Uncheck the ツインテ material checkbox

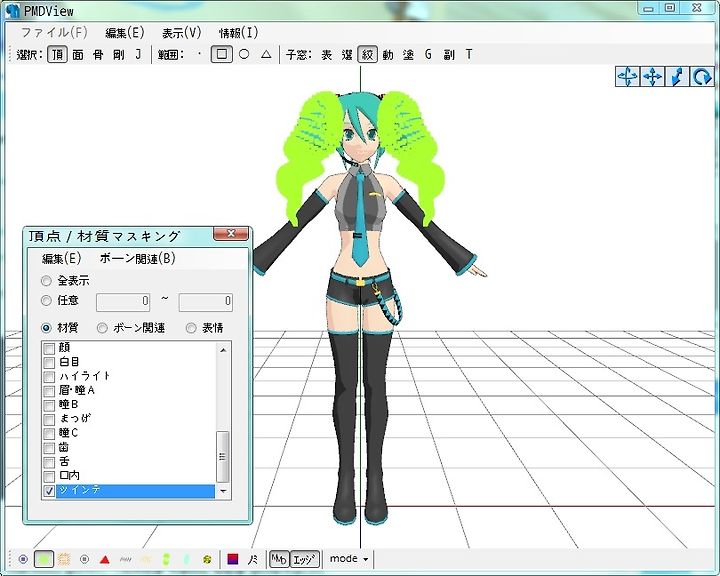pyautogui.click(x=49, y=491)
